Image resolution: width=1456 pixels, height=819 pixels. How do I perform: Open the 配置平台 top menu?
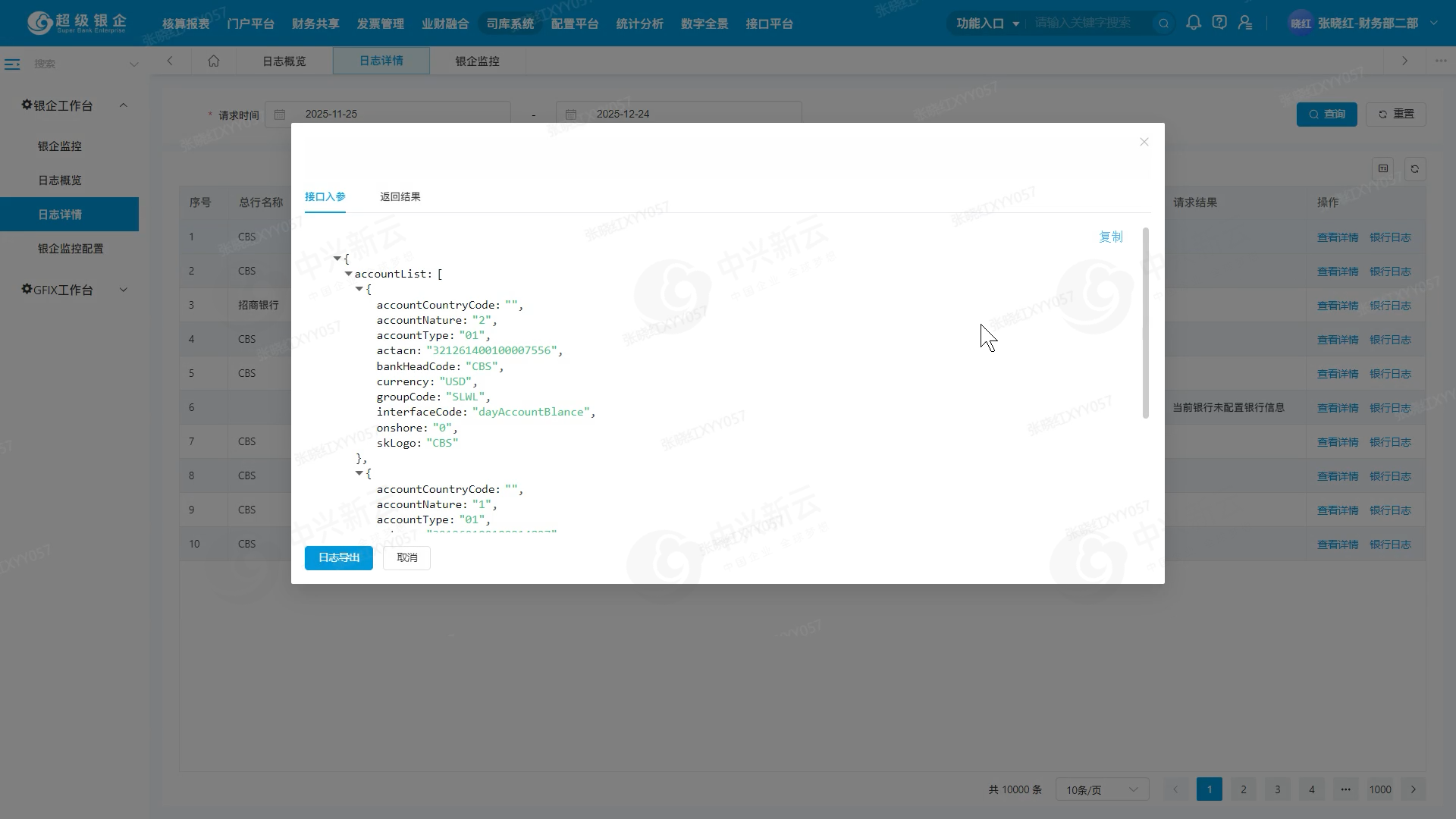[574, 24]
